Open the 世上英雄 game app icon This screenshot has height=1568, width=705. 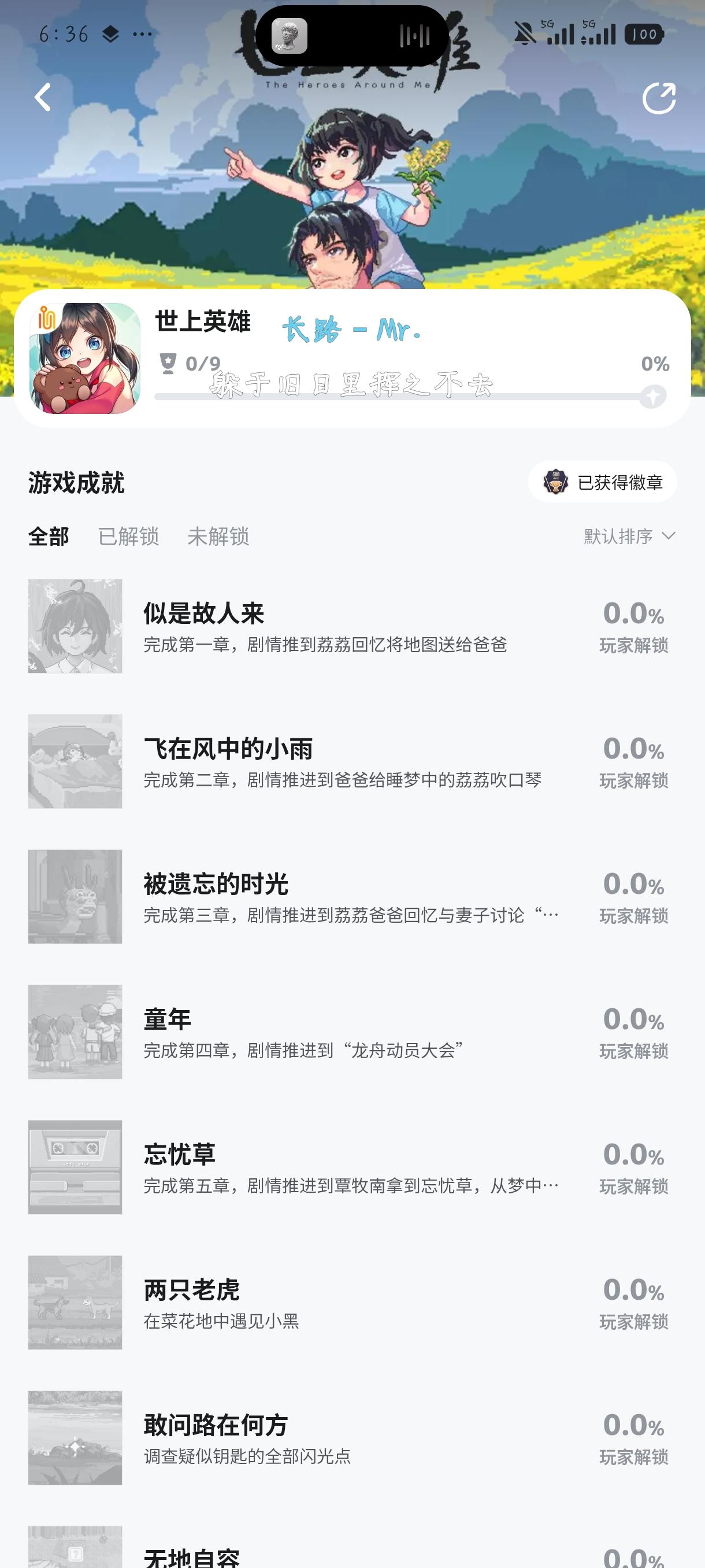click(x=85, y=358)
